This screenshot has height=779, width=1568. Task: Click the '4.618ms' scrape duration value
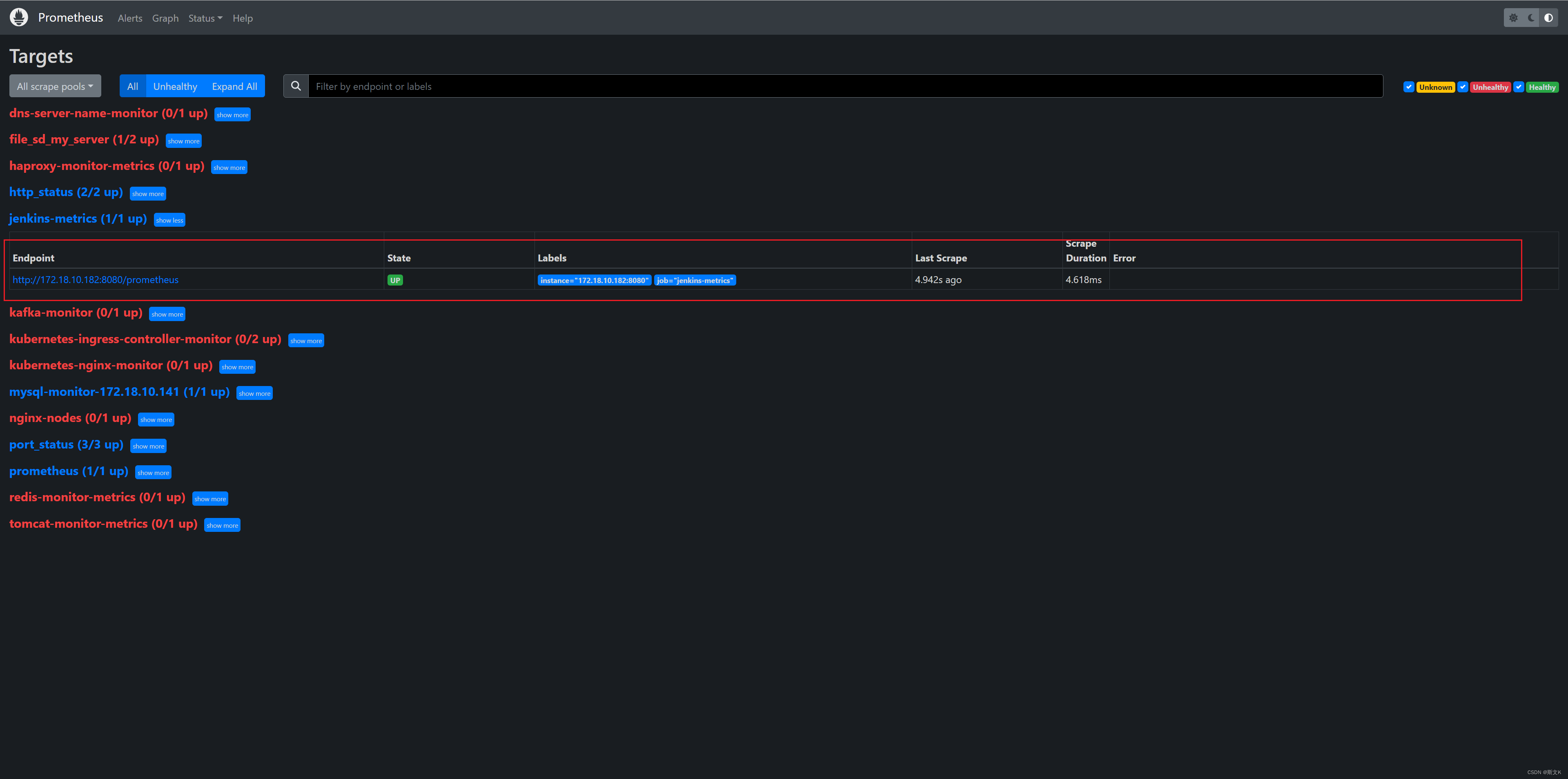[x=1083, y=279]
